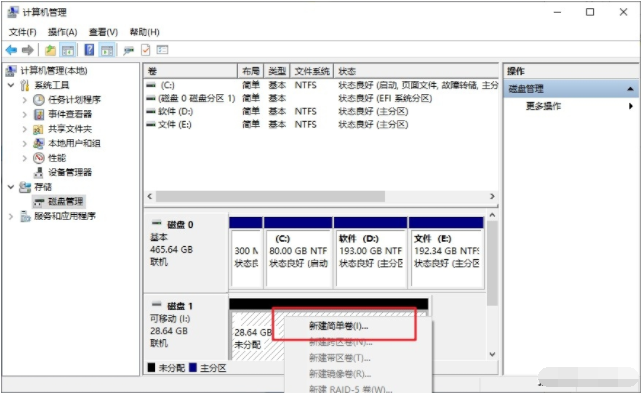Image resolution: width=644 pixels, height=396 pixels.
Task: Select 性能 in tree
Action: 57,158
